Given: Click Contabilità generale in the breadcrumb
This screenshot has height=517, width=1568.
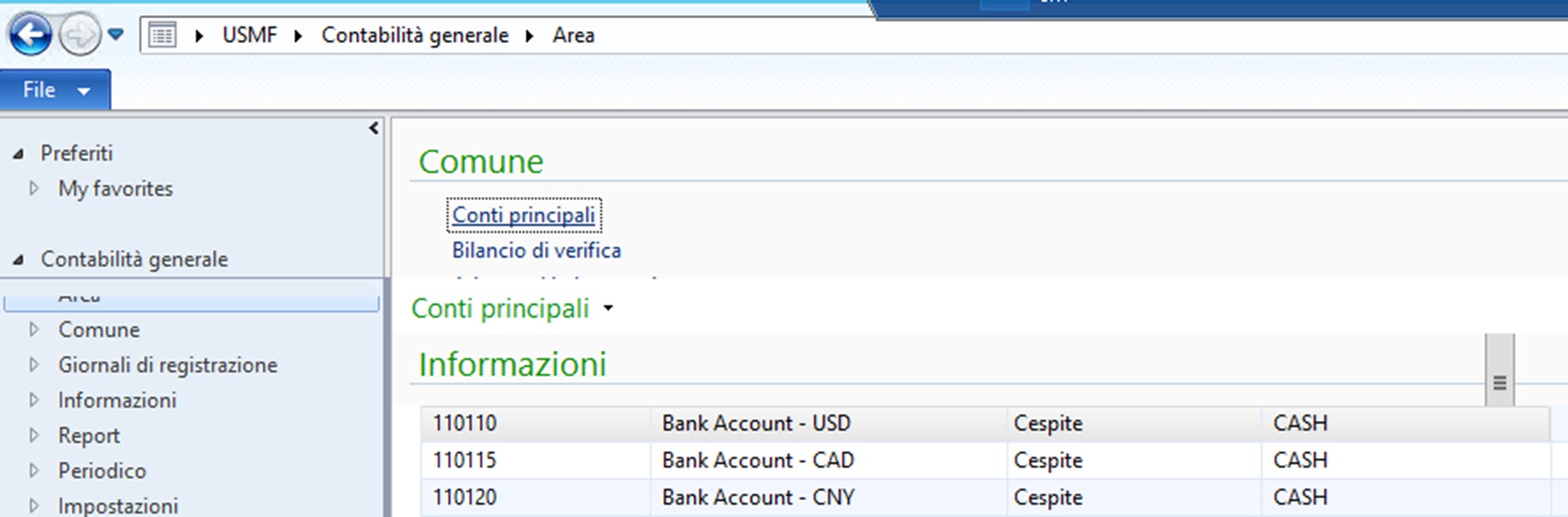Looking at the screenshot, I should pos(414,36).
